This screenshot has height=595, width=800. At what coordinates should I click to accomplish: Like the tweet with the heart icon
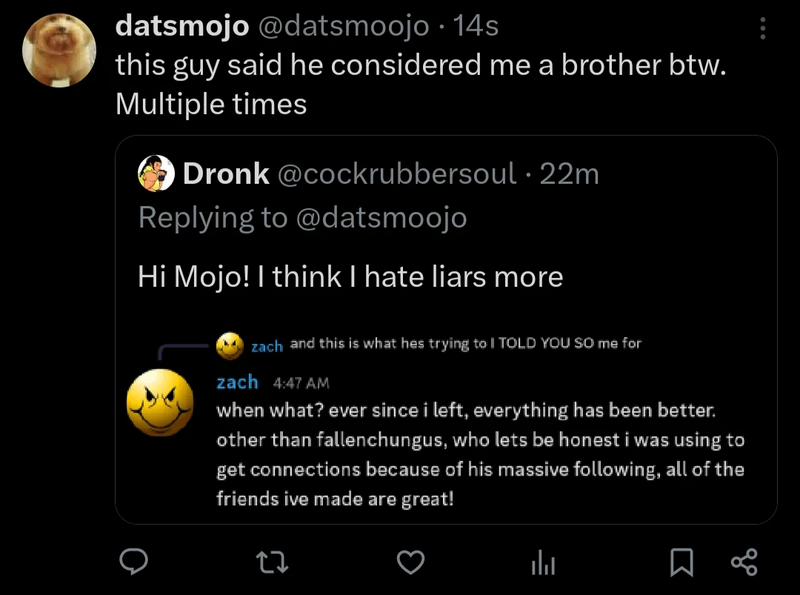(x=410, y=563)
